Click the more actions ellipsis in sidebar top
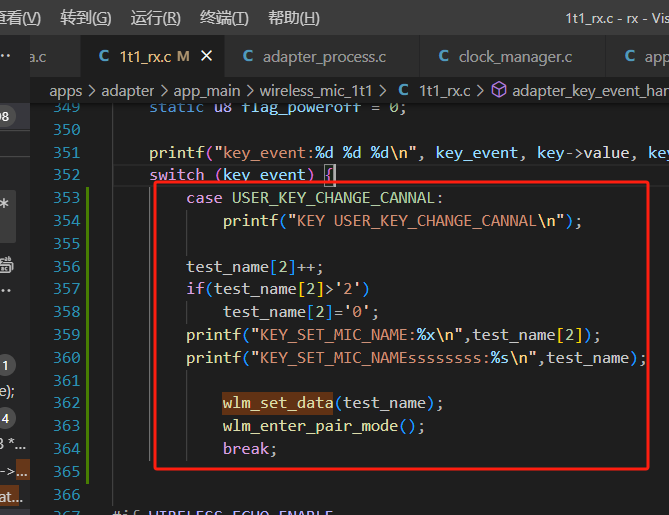 (5, 56)
